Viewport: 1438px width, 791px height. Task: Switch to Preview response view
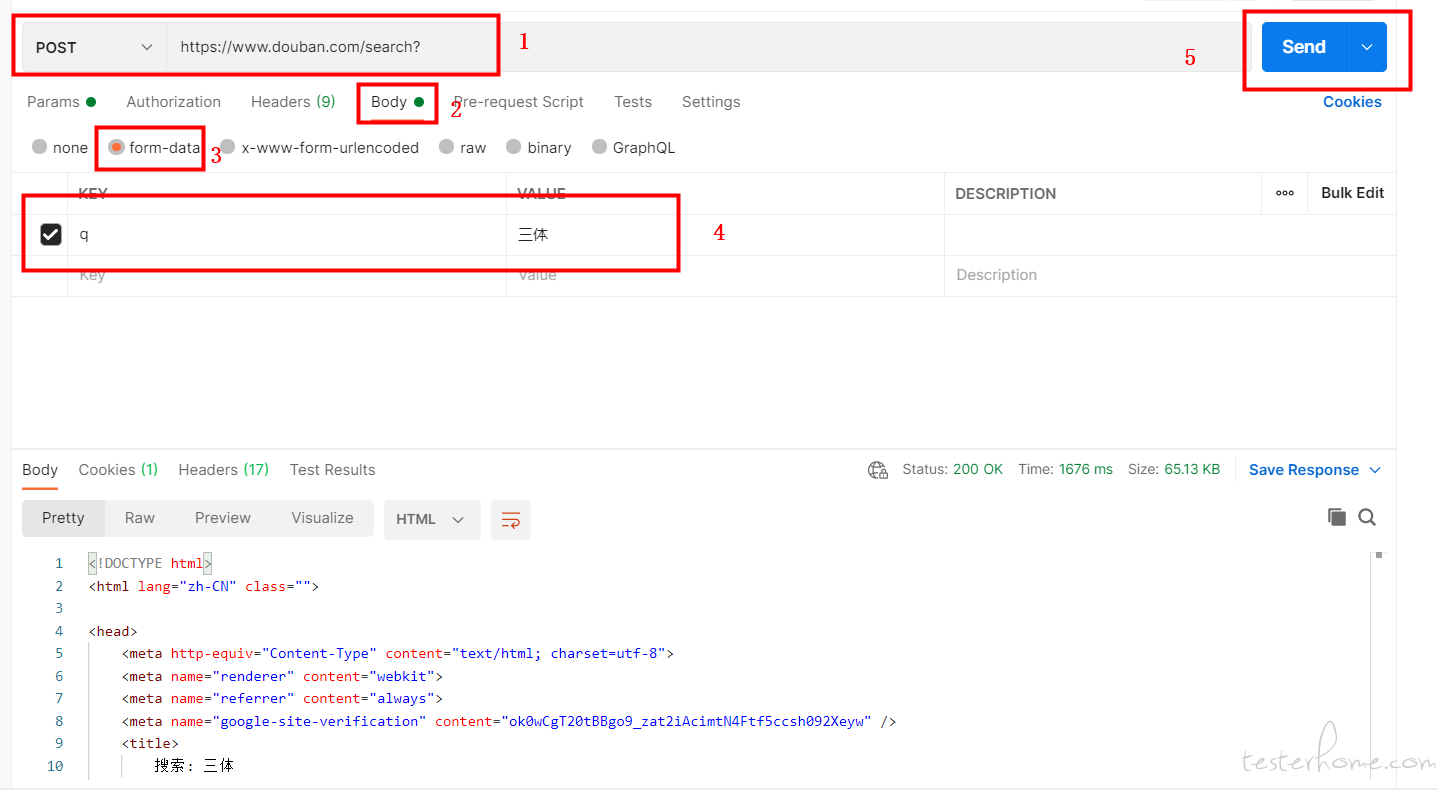(x=223, y=518)
